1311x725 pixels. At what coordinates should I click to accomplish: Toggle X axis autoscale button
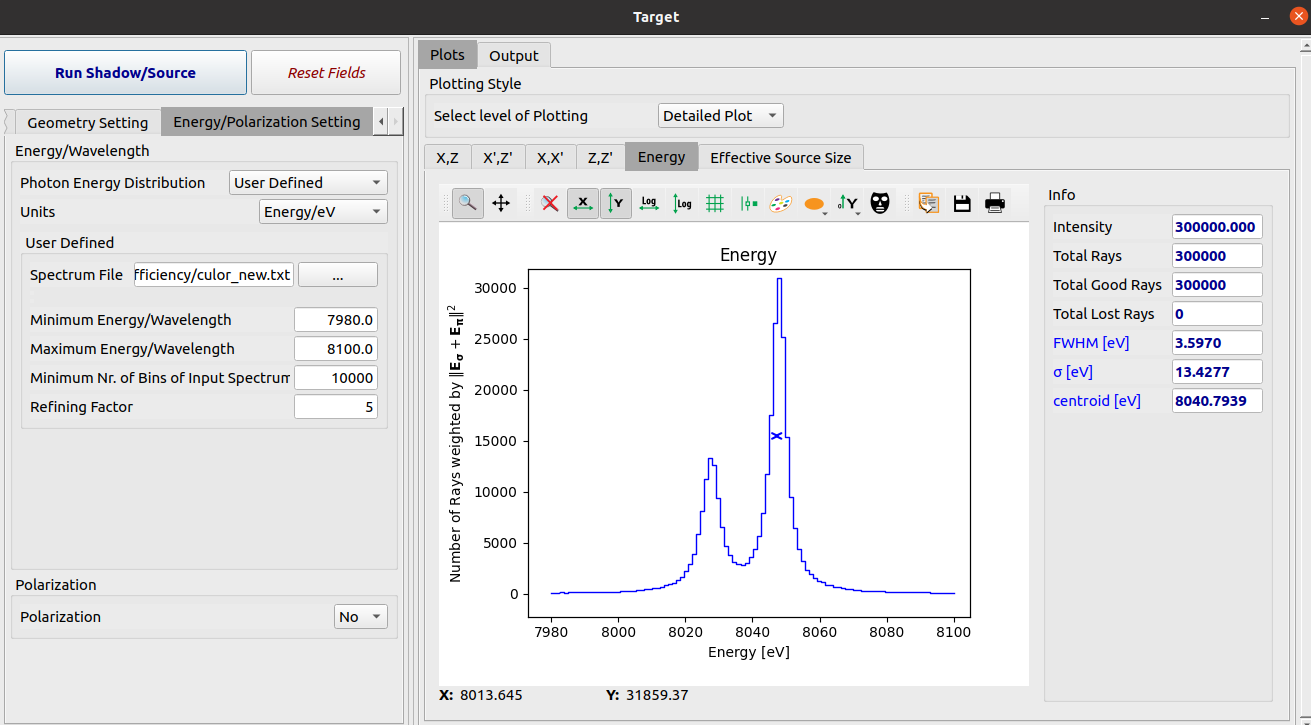[583, 203]
